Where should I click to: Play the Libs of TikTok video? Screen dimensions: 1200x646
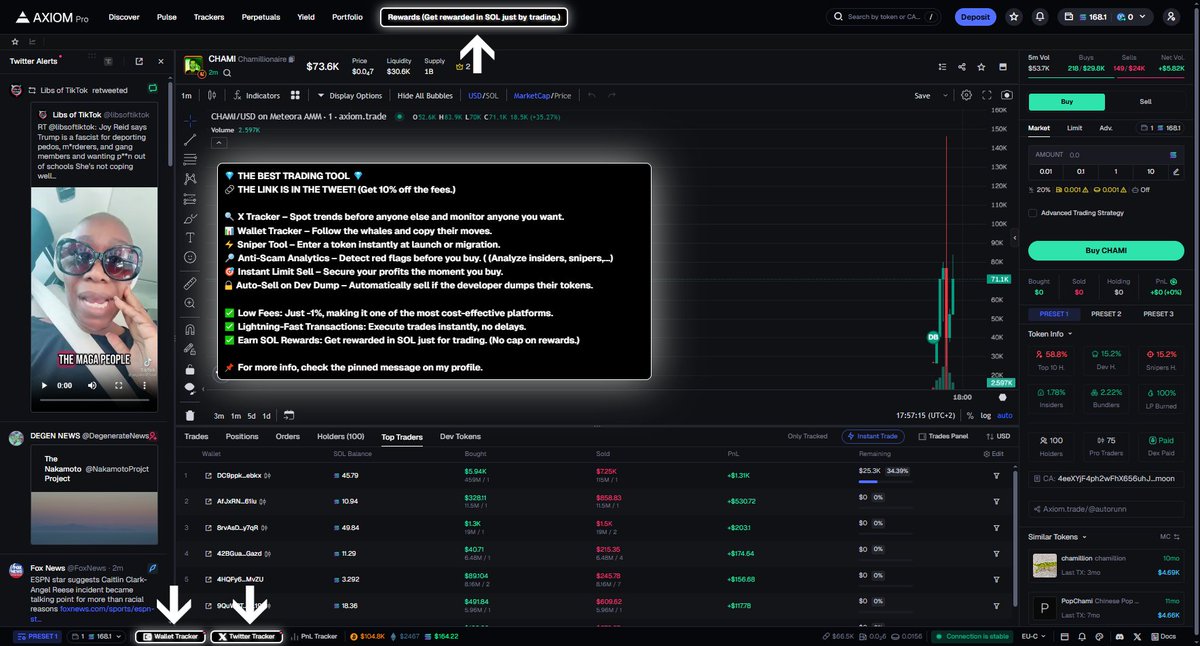coord(42,385)
